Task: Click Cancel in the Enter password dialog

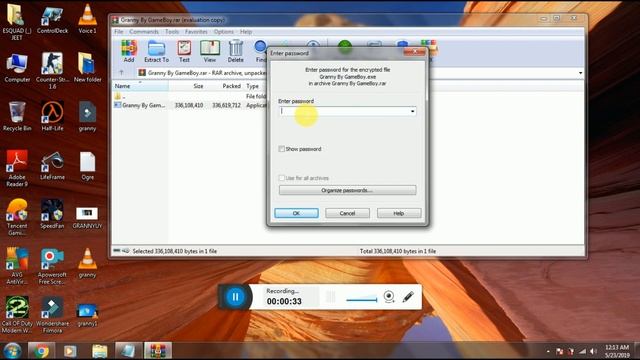Action: [347, 213]
